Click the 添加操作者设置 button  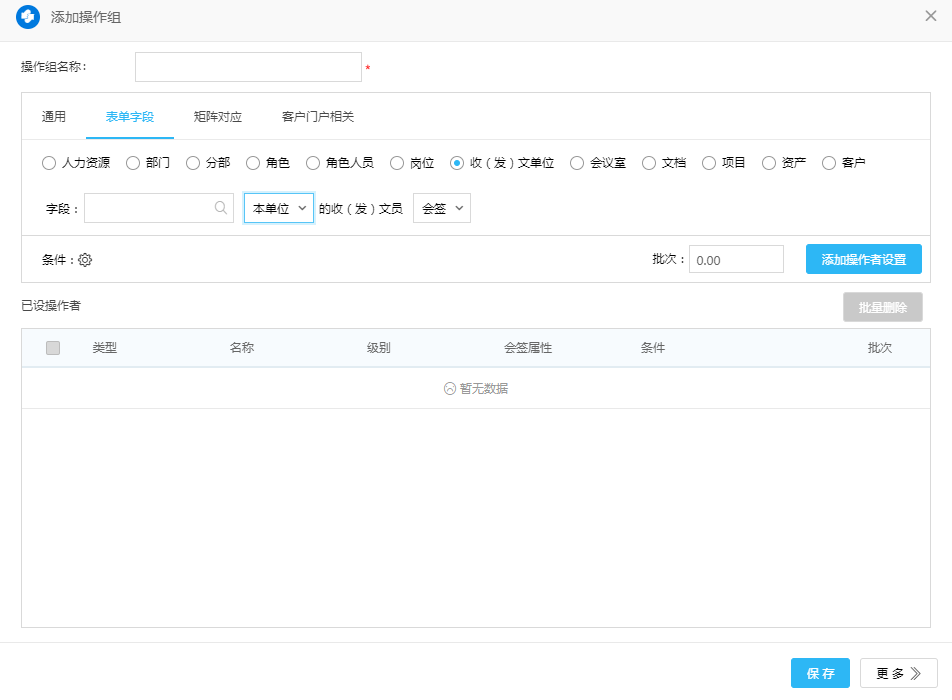pos(863,260)
